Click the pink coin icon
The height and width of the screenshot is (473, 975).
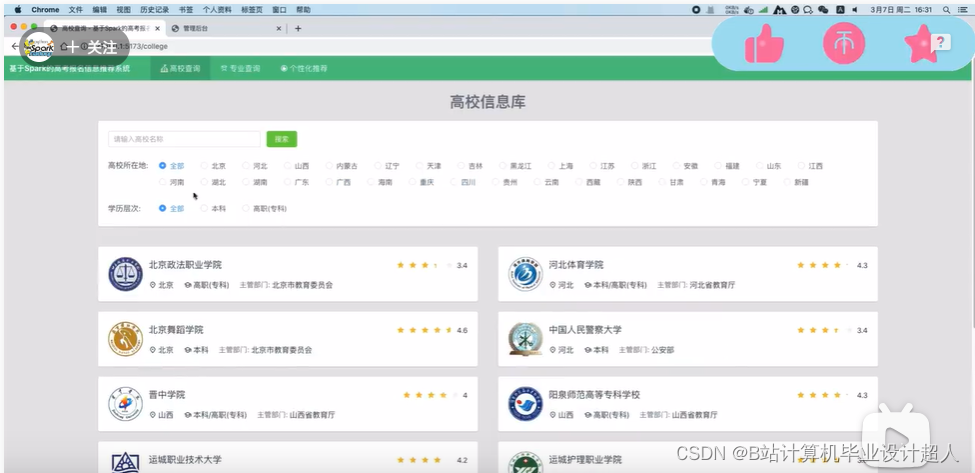pos(844,44)
